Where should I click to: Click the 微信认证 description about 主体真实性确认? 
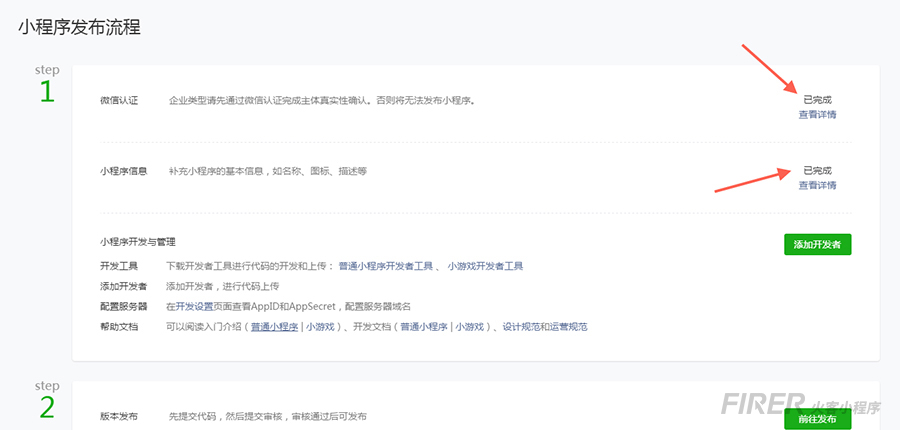[x=322, y=101]
